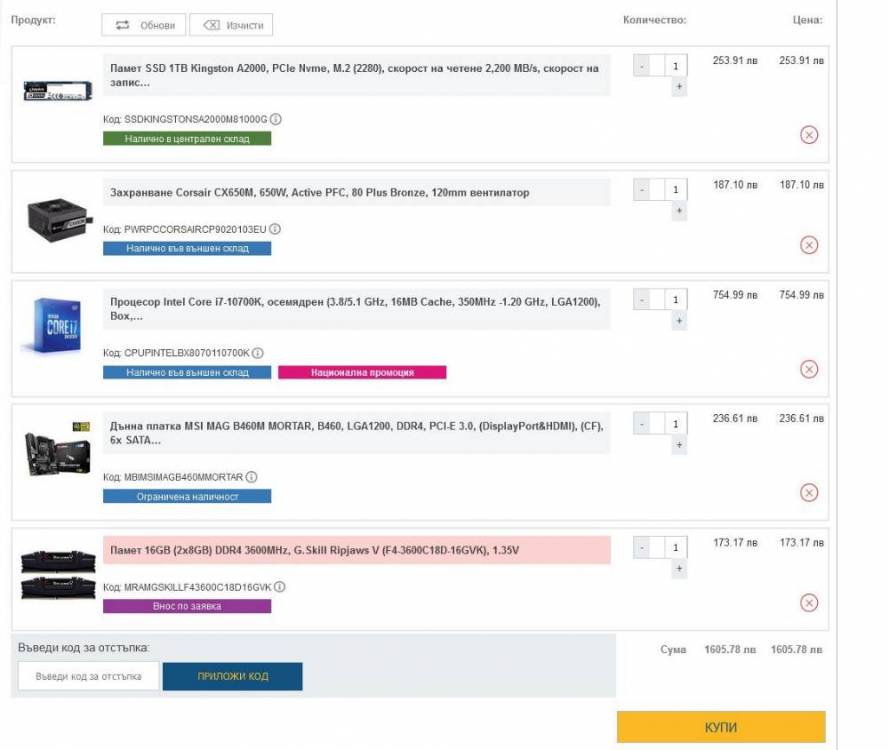Focus the quantity field for MSI motherboard

[668, 423]
